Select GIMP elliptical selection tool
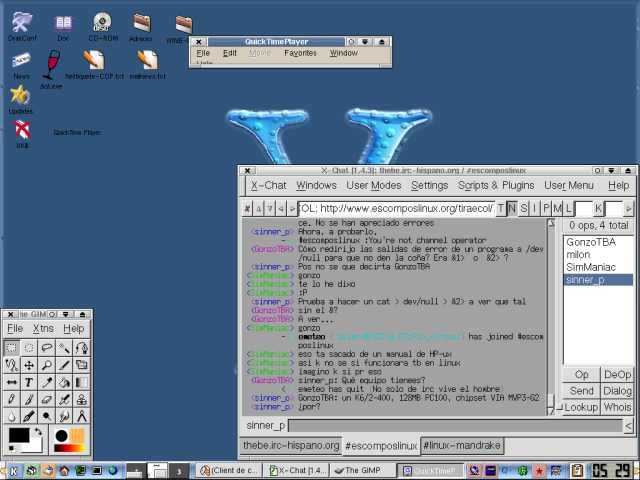 pyautogui.click(x=29, y=347)
